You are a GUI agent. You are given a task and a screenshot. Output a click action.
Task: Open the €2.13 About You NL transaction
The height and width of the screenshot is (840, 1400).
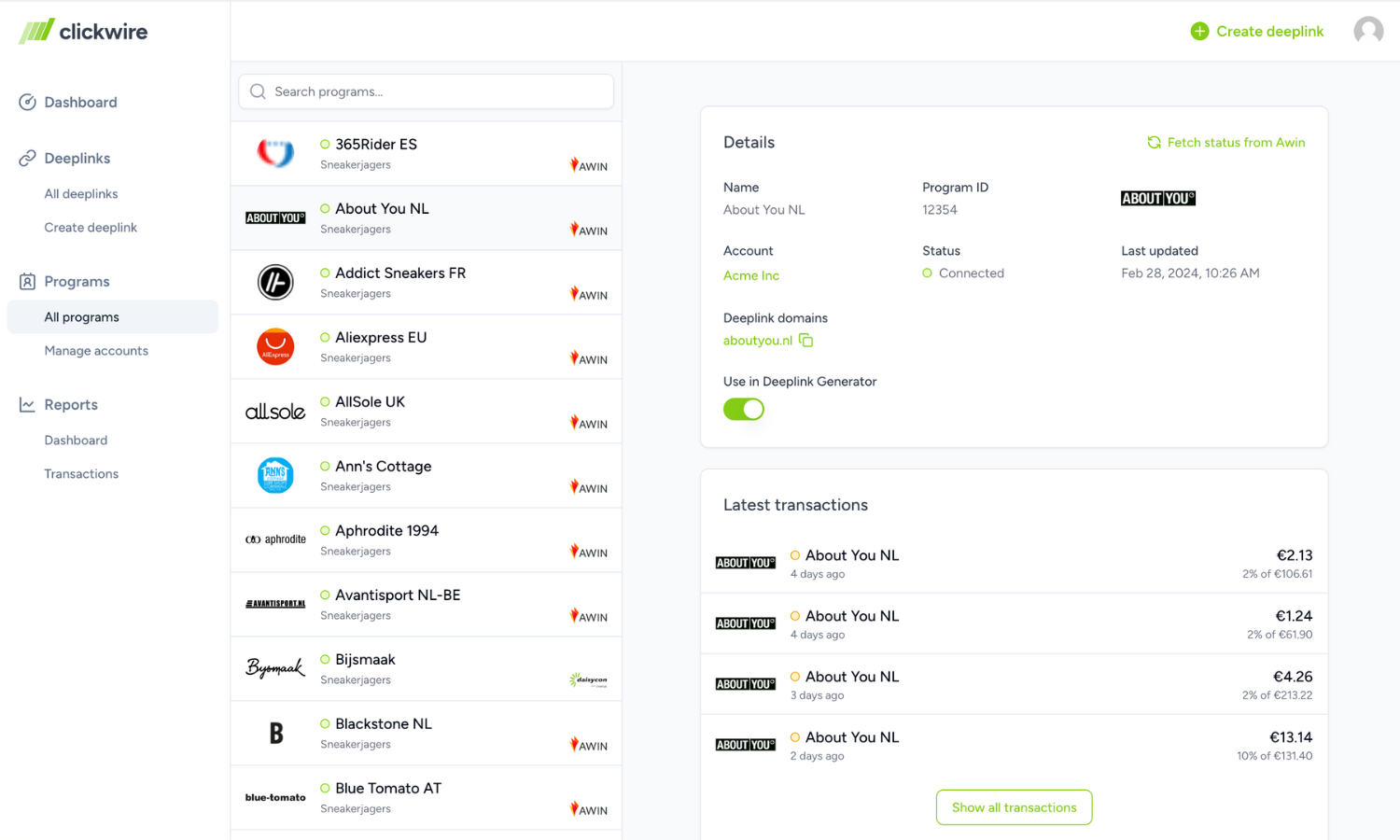[1015, 563]
